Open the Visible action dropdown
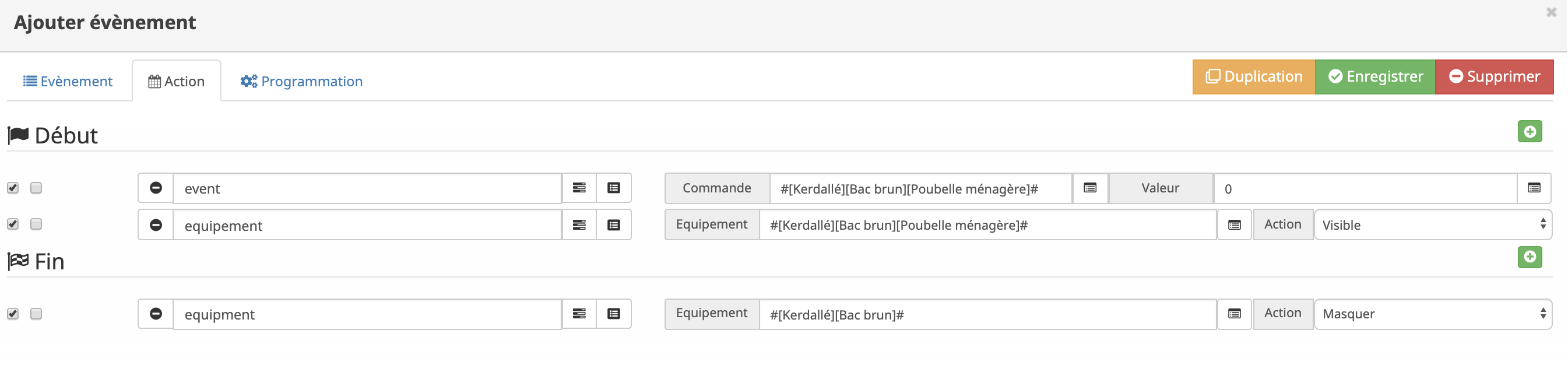Viewport: 1568px width, 372px height. coord(1432,225)
